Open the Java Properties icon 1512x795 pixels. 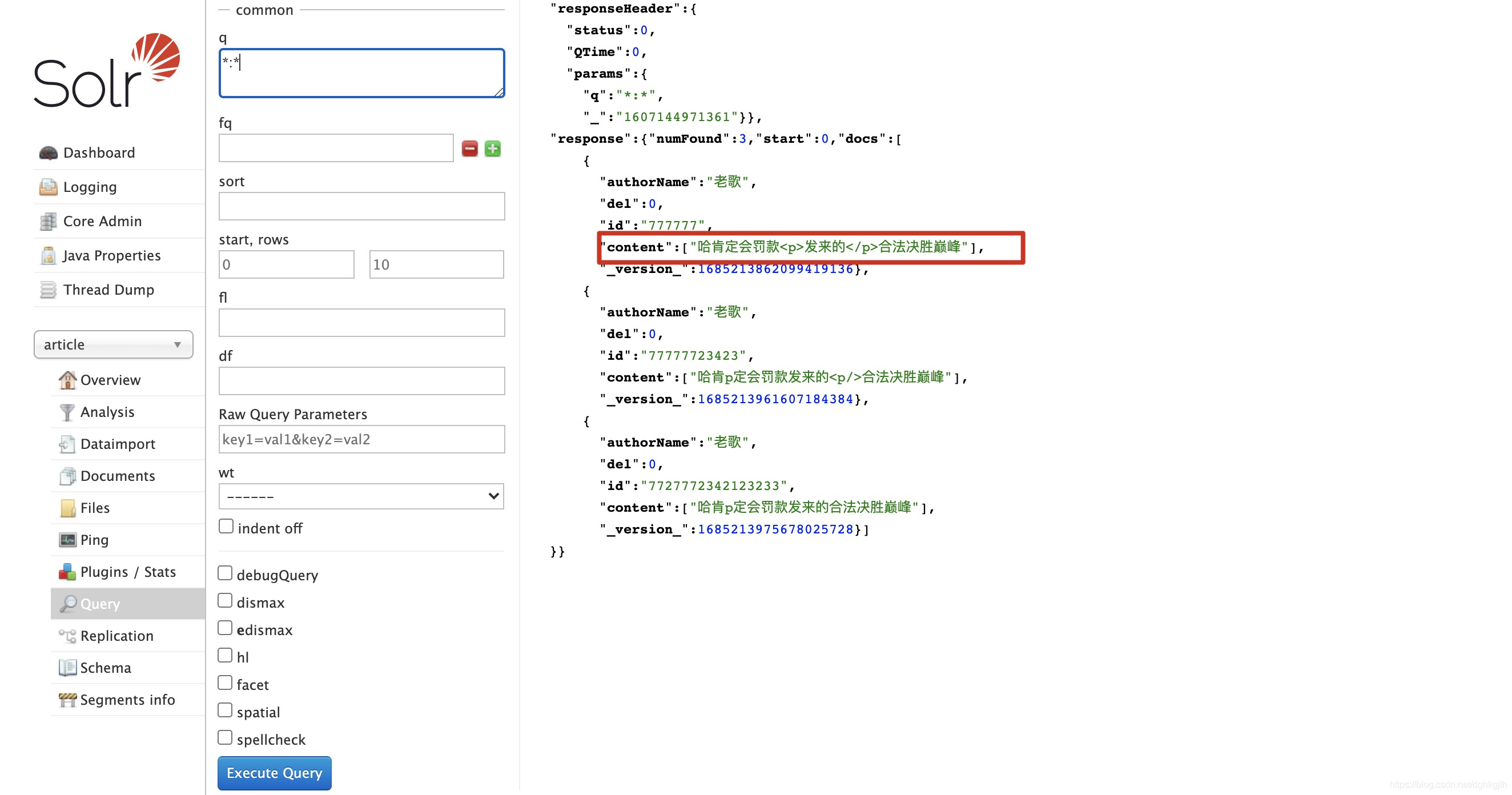[48, 255]
